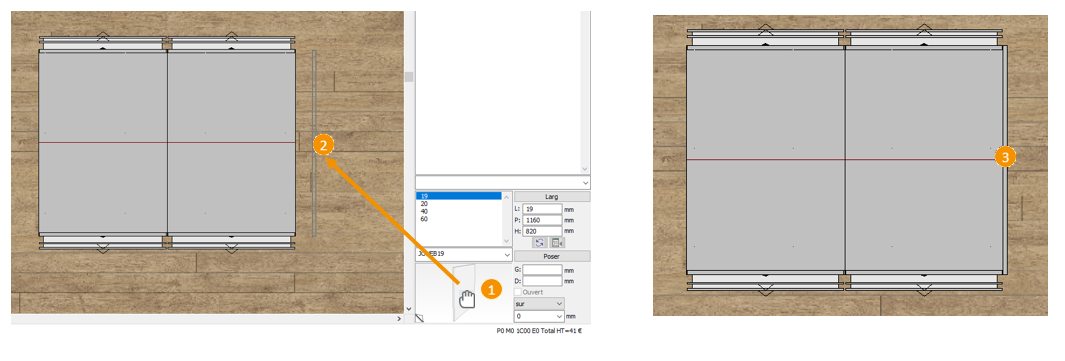The image size is (1065, 361).
Task: Open the 'sur' position dropdown
Action: 539,303
